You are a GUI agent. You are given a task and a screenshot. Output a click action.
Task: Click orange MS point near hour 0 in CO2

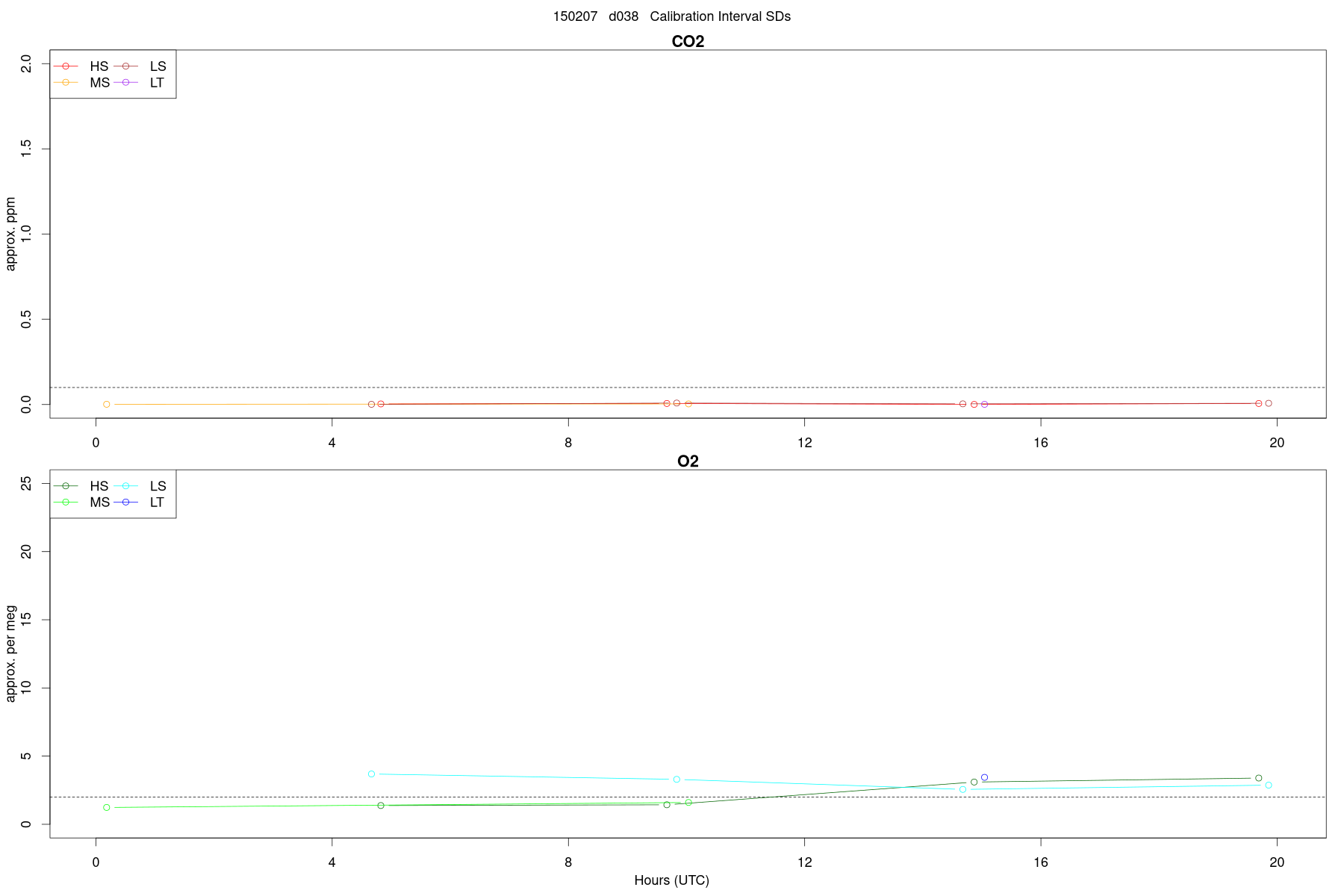(107, 404)
